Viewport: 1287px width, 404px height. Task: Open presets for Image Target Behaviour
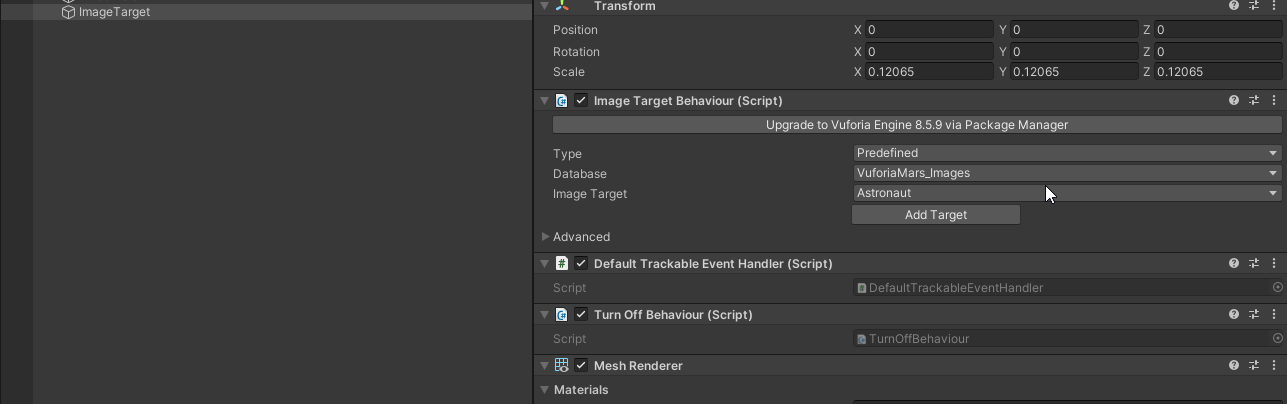1254,101
